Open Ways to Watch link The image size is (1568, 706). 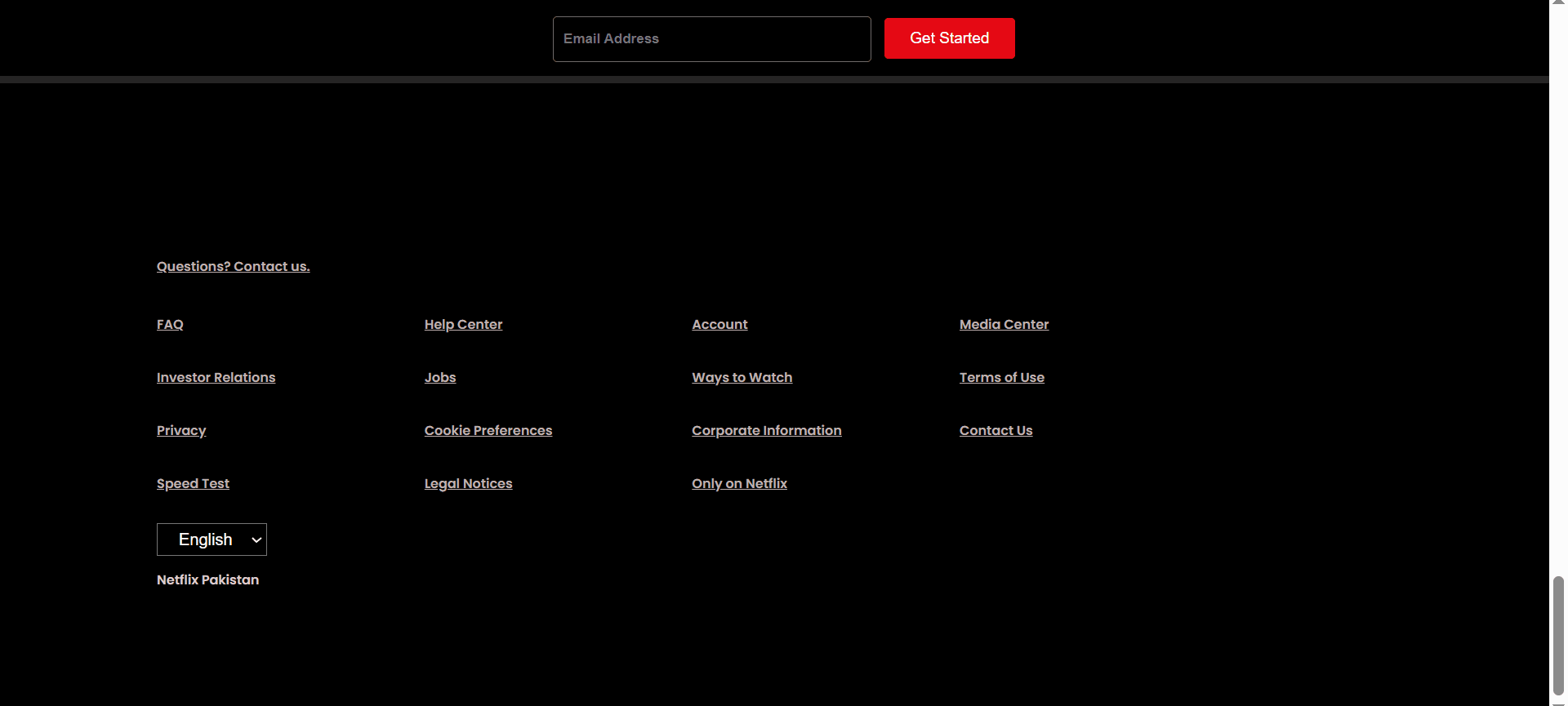click(742, 378)
